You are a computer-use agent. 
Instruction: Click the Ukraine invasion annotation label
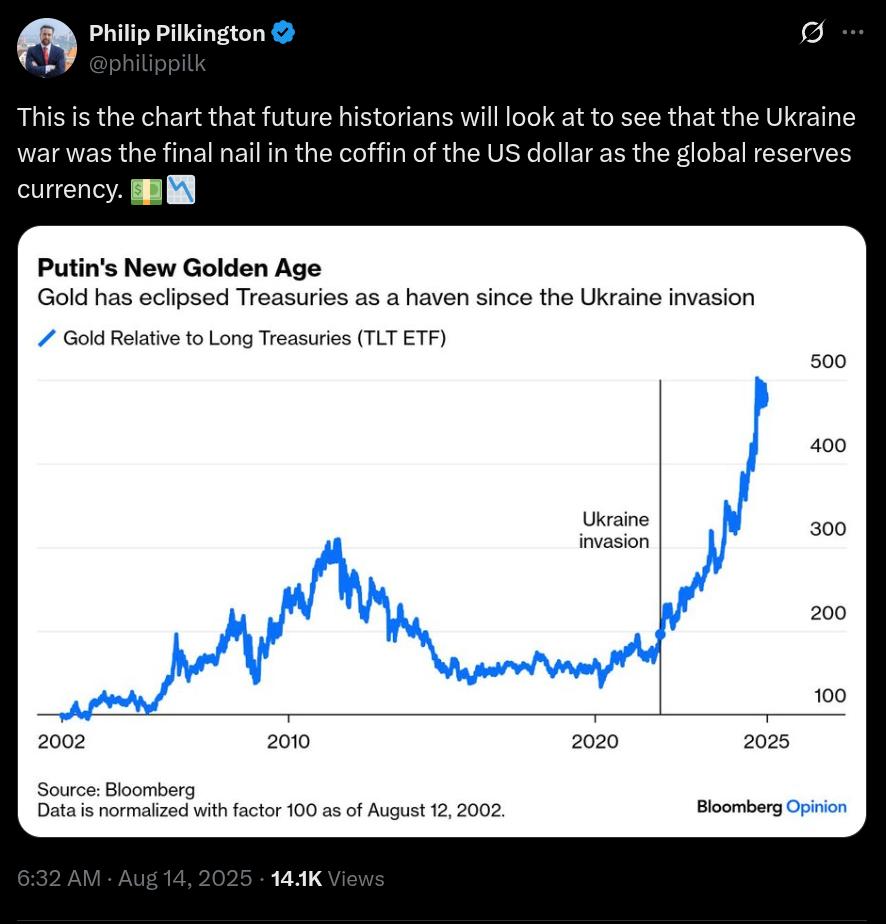tap(614, 530)
